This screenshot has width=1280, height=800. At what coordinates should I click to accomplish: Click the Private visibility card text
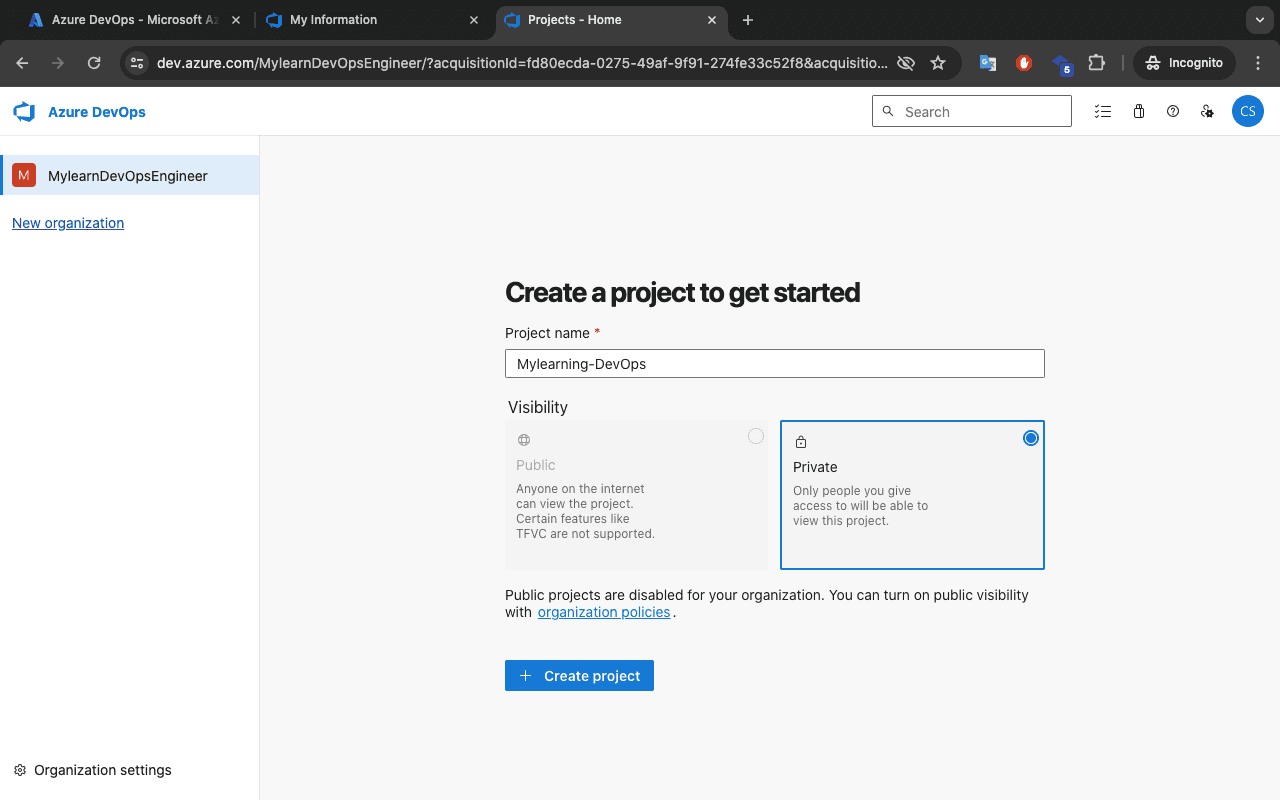click(860, 506)
